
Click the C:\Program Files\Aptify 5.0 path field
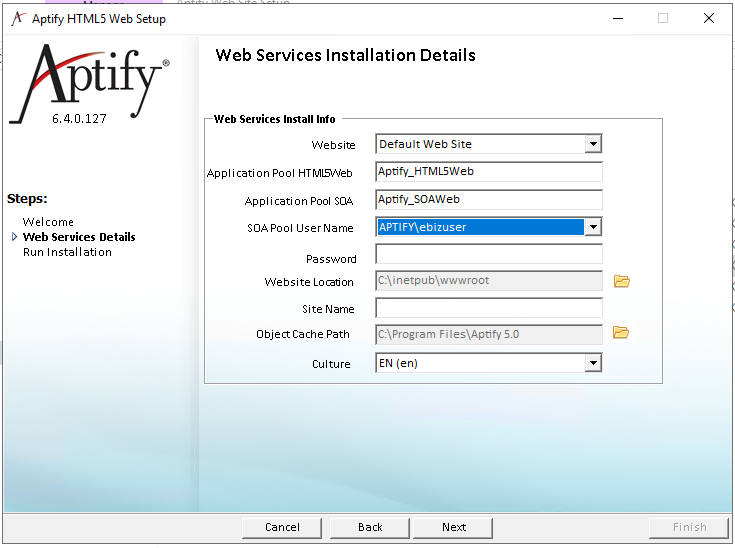click(x=488, y=334)
